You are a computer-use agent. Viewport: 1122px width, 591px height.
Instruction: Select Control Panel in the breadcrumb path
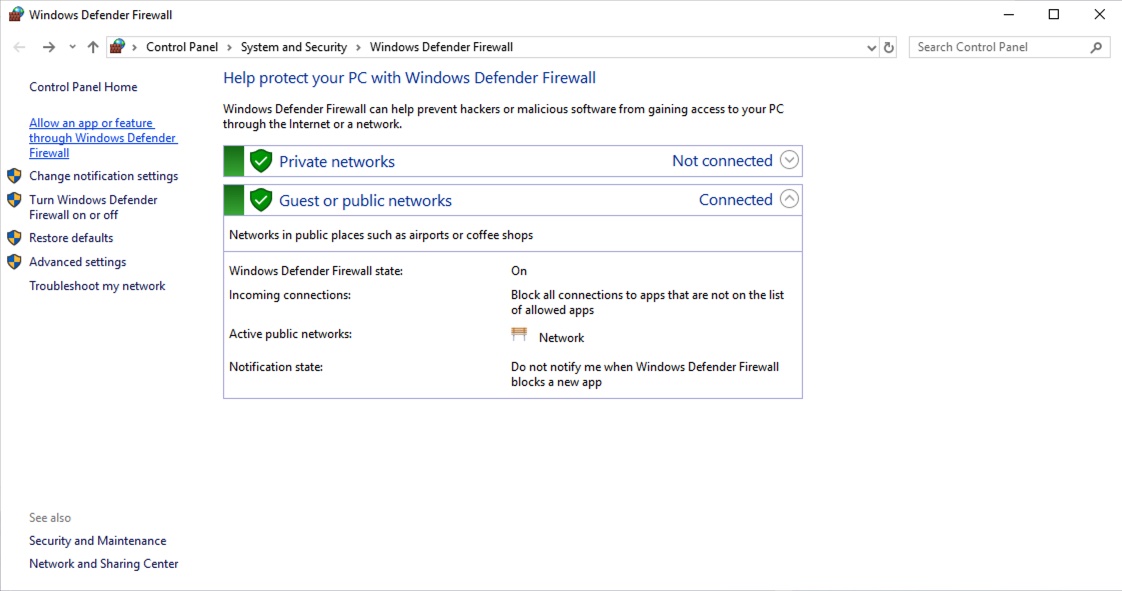point(182,46)
